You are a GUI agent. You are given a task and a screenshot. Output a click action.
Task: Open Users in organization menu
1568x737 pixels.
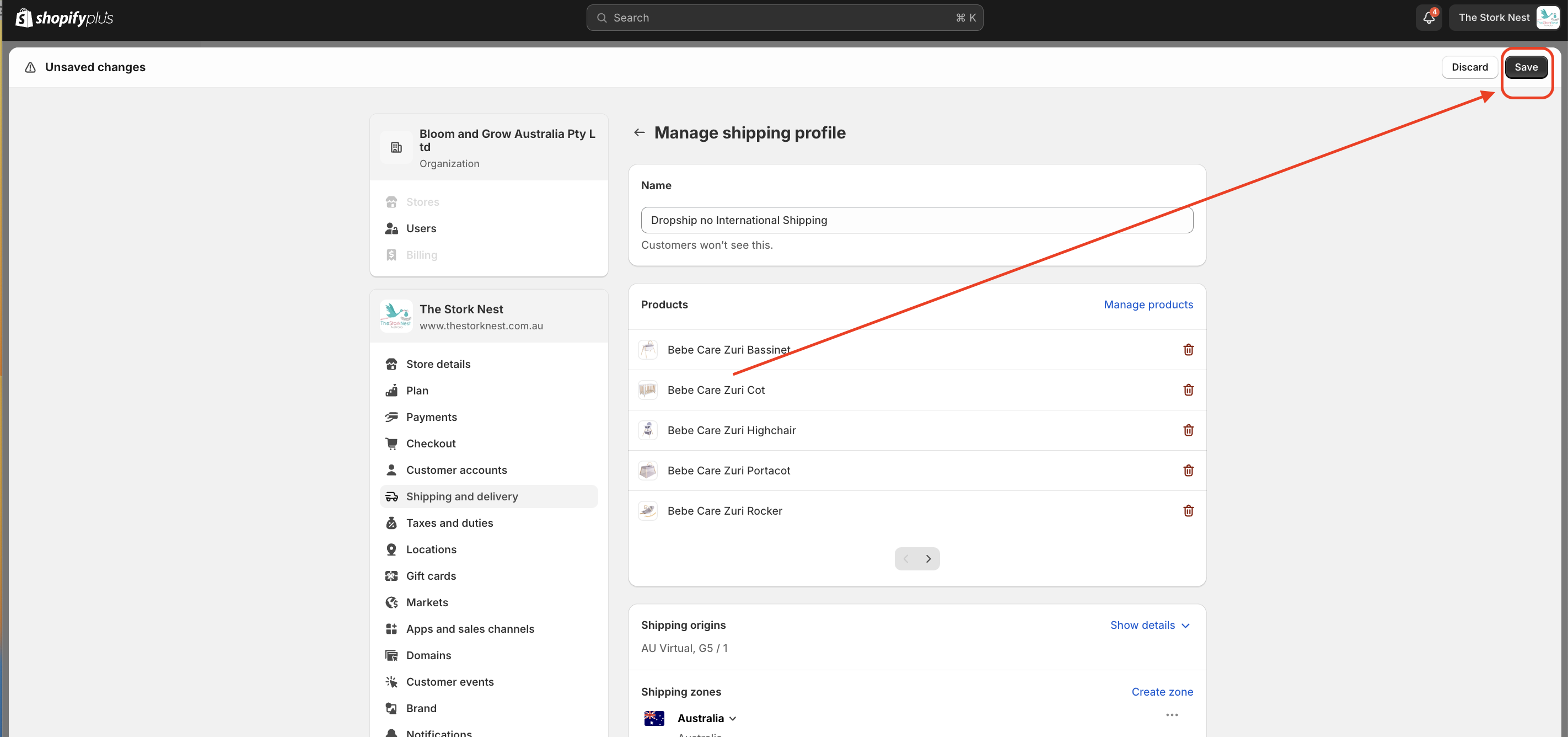click(x=488, y=228)
